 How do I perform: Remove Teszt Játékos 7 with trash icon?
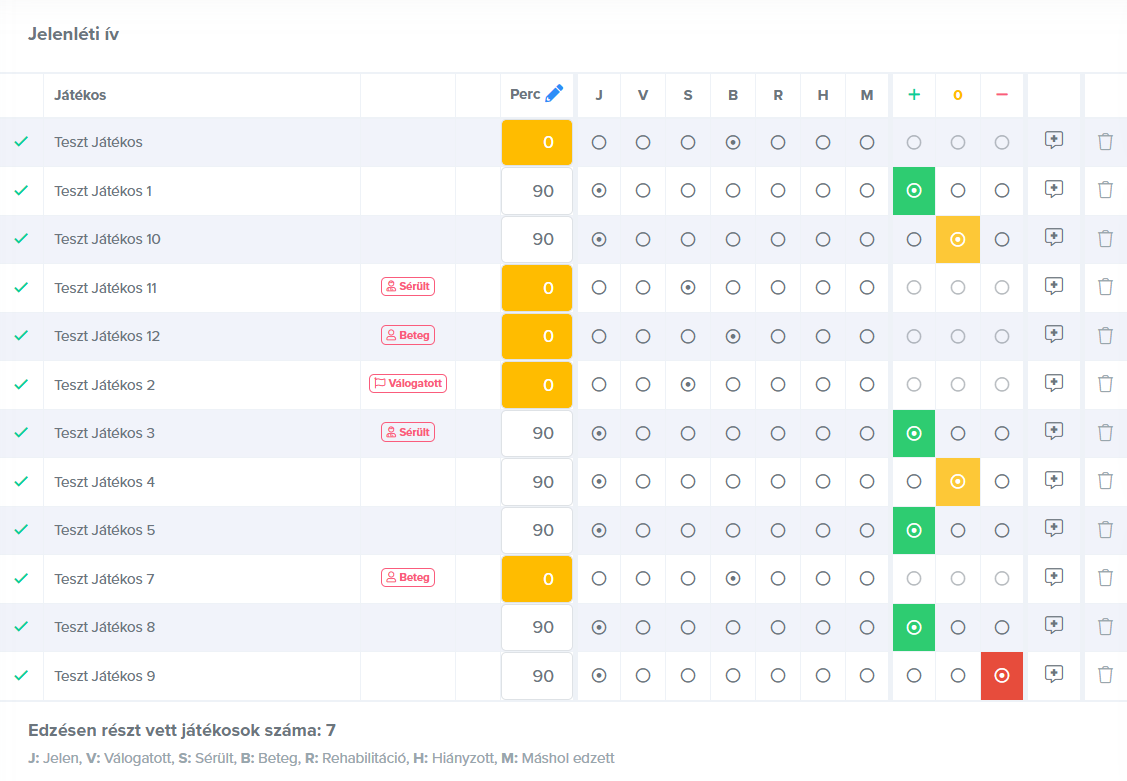[x=1105, y=578]
